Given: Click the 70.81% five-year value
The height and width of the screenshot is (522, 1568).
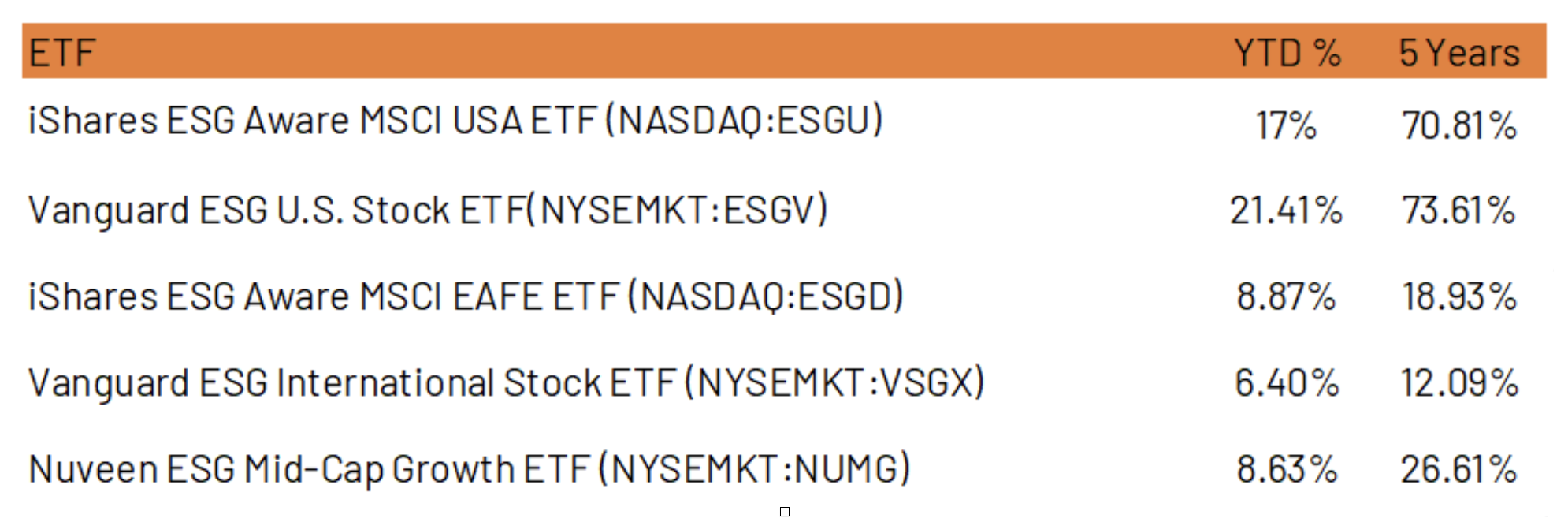Looking at the screenshot, I should pos(1459,125).
